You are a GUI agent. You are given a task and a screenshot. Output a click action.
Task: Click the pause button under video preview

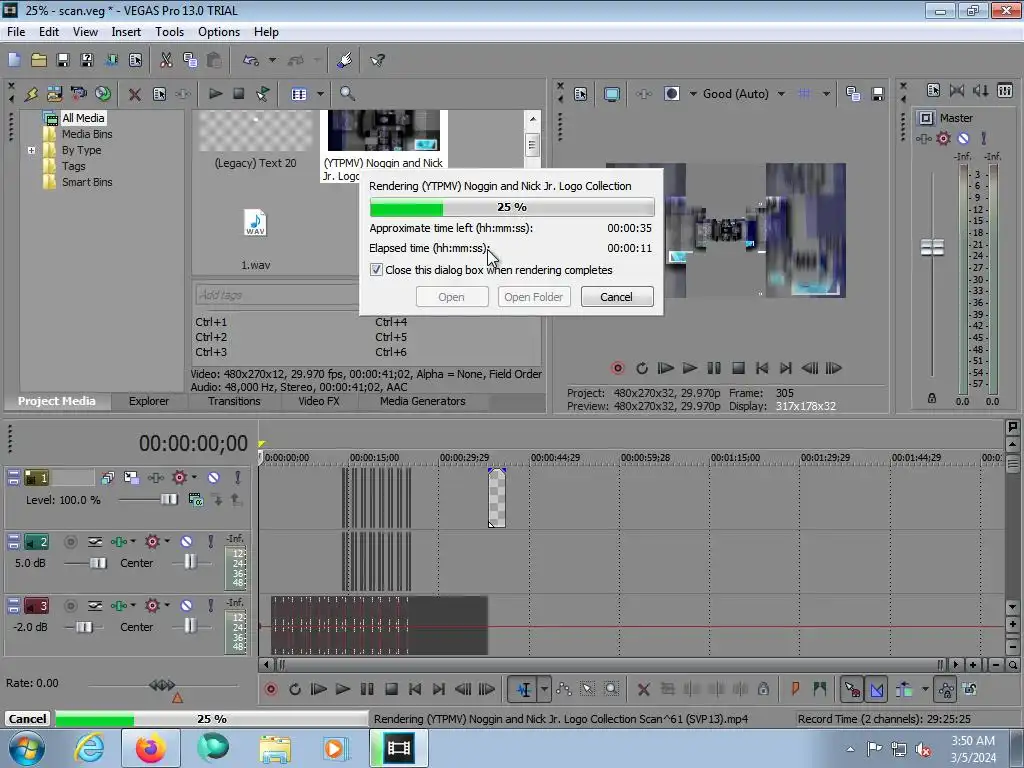pyautogui.click(x=714, y=368)
